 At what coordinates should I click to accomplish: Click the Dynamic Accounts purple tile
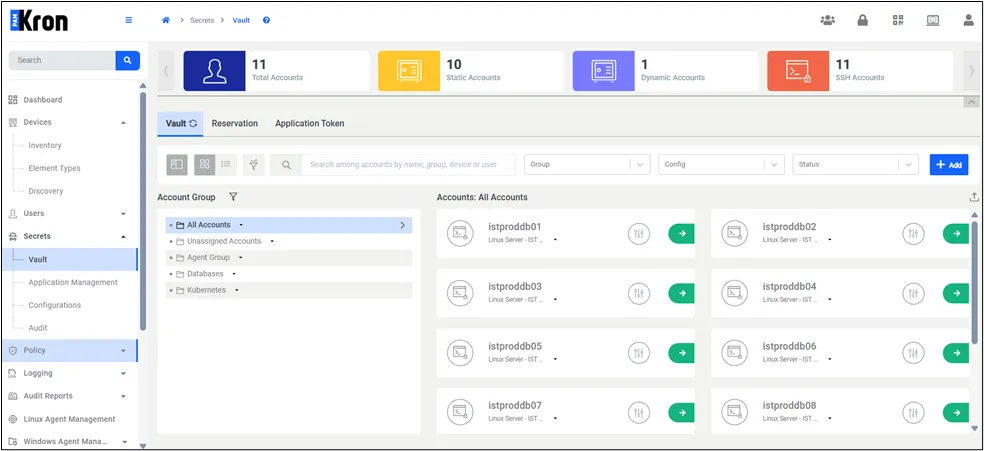pos(603,71)
